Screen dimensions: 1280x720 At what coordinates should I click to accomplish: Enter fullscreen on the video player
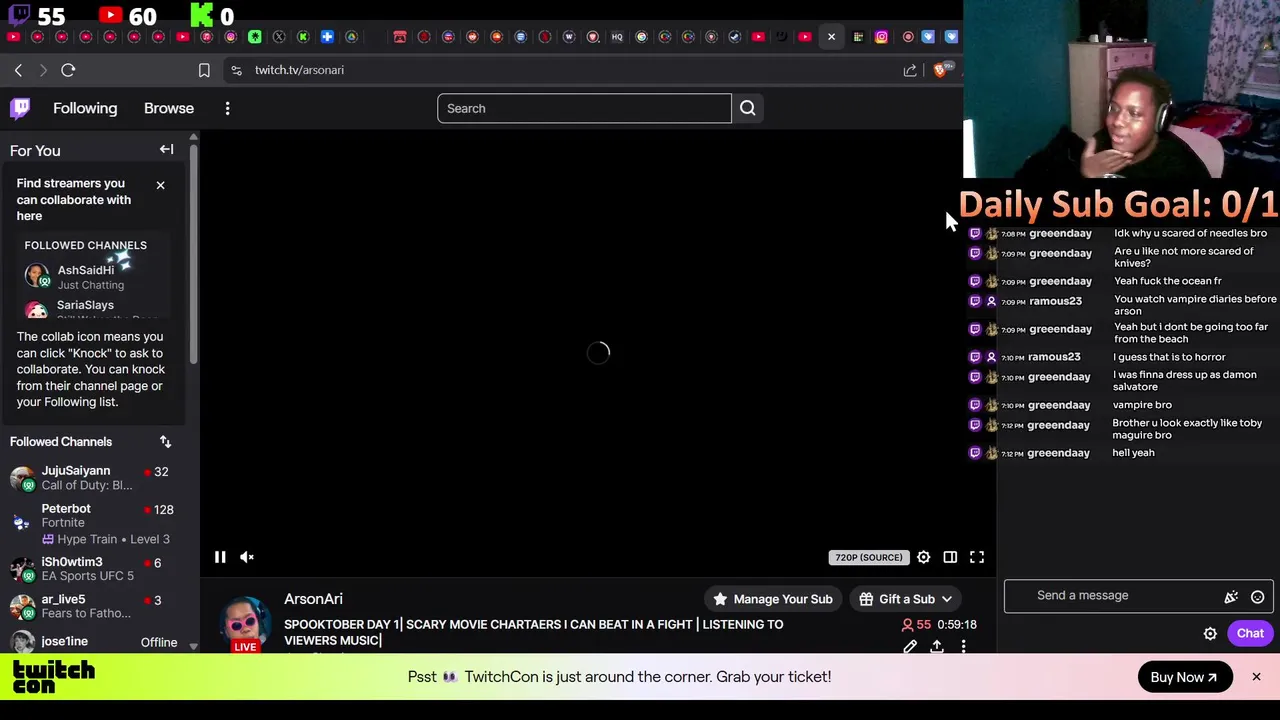point(977,557)
